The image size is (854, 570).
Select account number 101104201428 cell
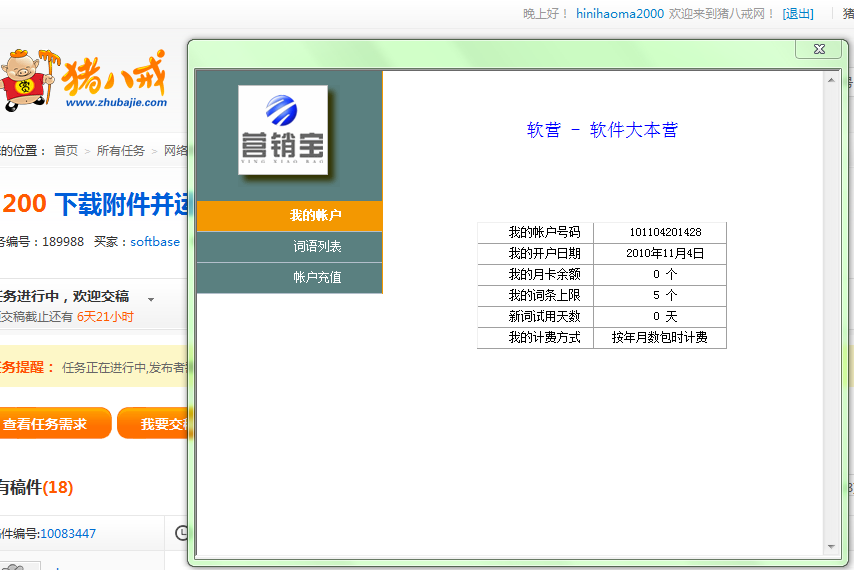point(660,232)
